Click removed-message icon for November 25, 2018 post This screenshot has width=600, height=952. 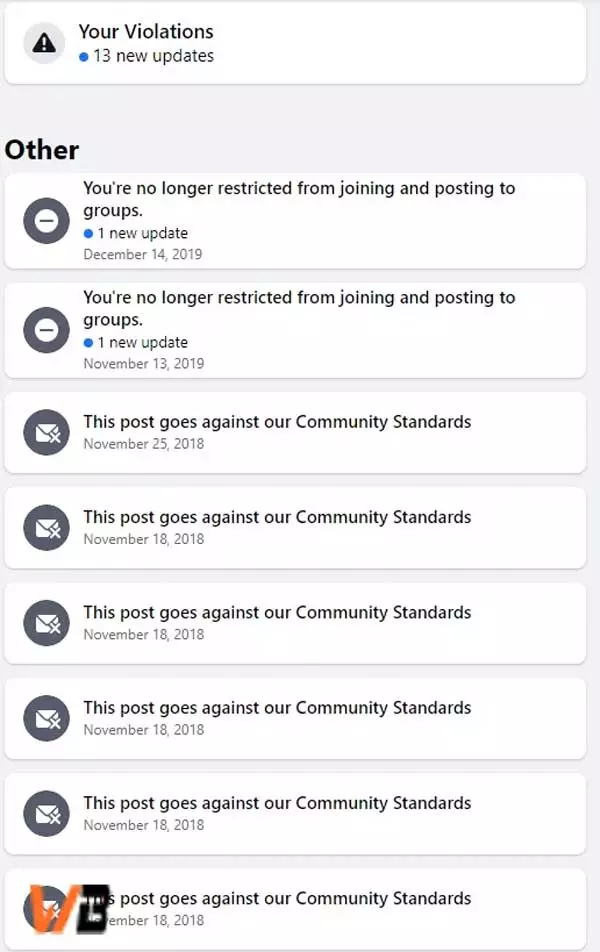[46, 432]
